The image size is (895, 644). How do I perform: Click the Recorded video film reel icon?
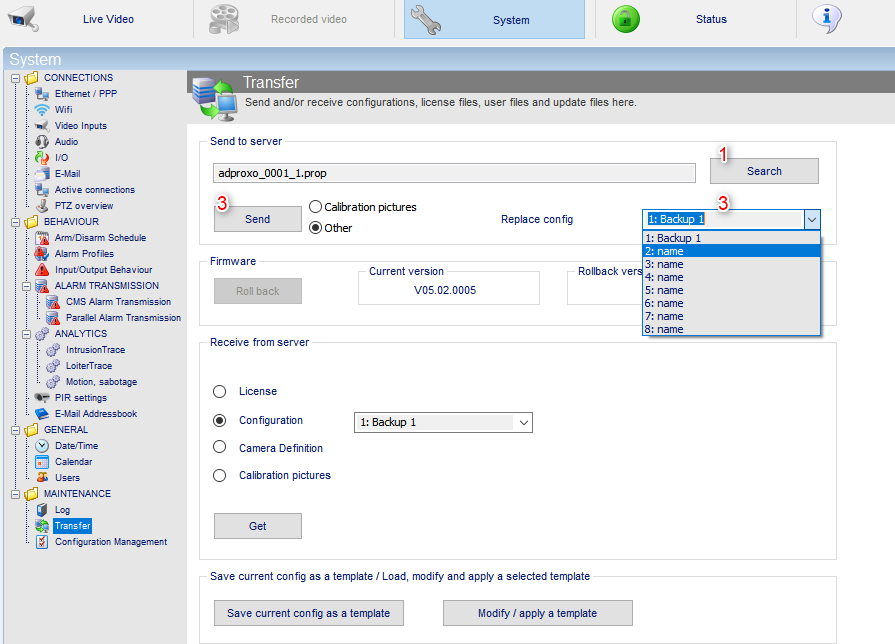pyautogui.click(x=224, y=19)
